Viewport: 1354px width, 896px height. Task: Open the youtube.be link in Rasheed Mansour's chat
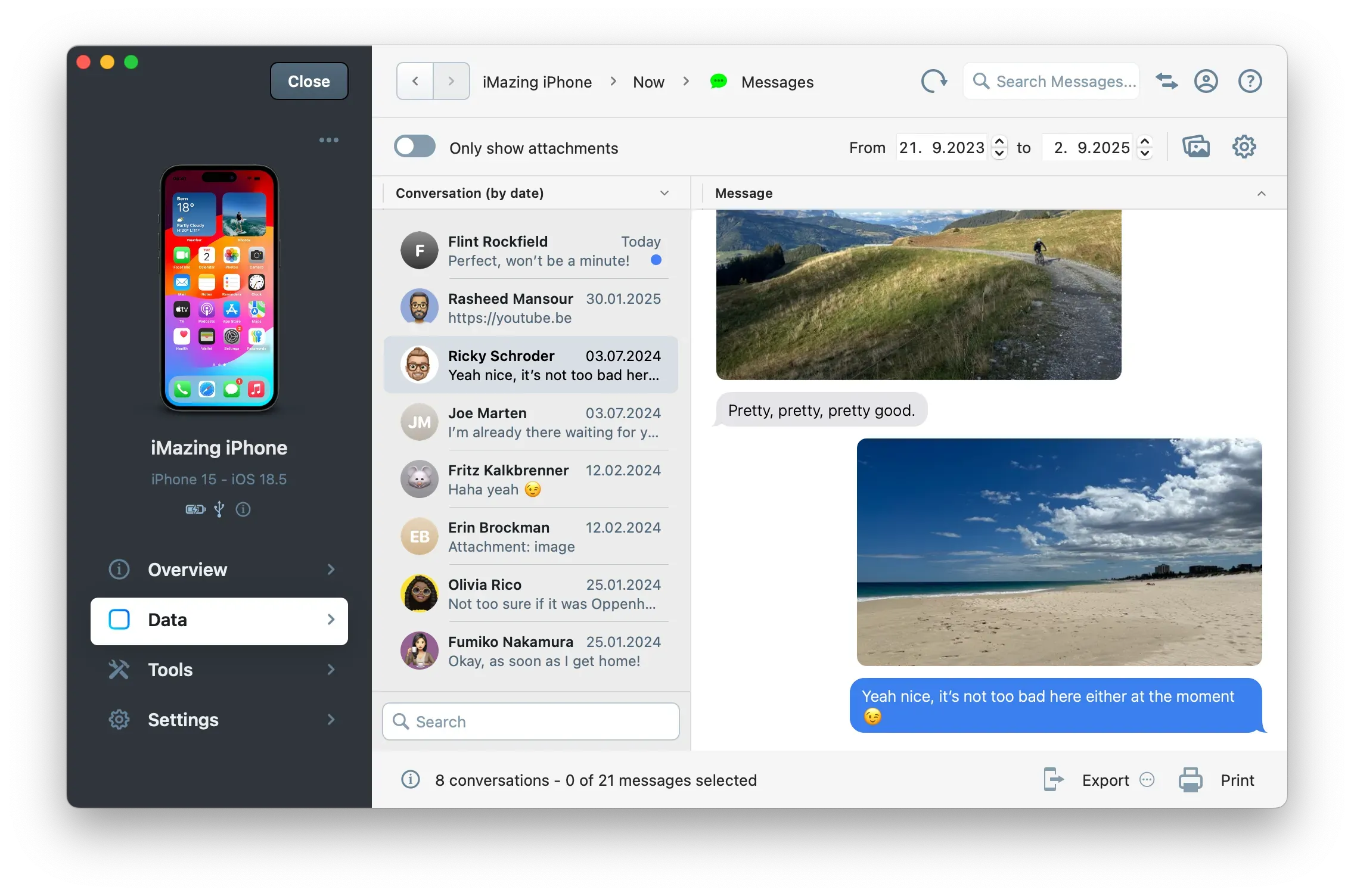point(510,318)
